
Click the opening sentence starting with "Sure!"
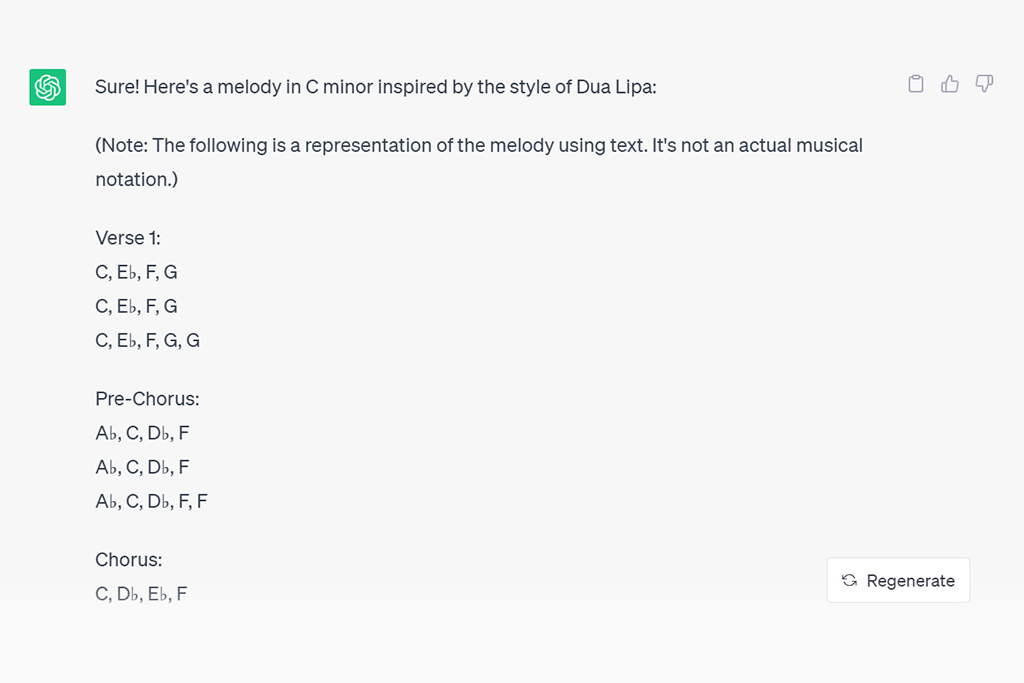click(x=375, y=87)
